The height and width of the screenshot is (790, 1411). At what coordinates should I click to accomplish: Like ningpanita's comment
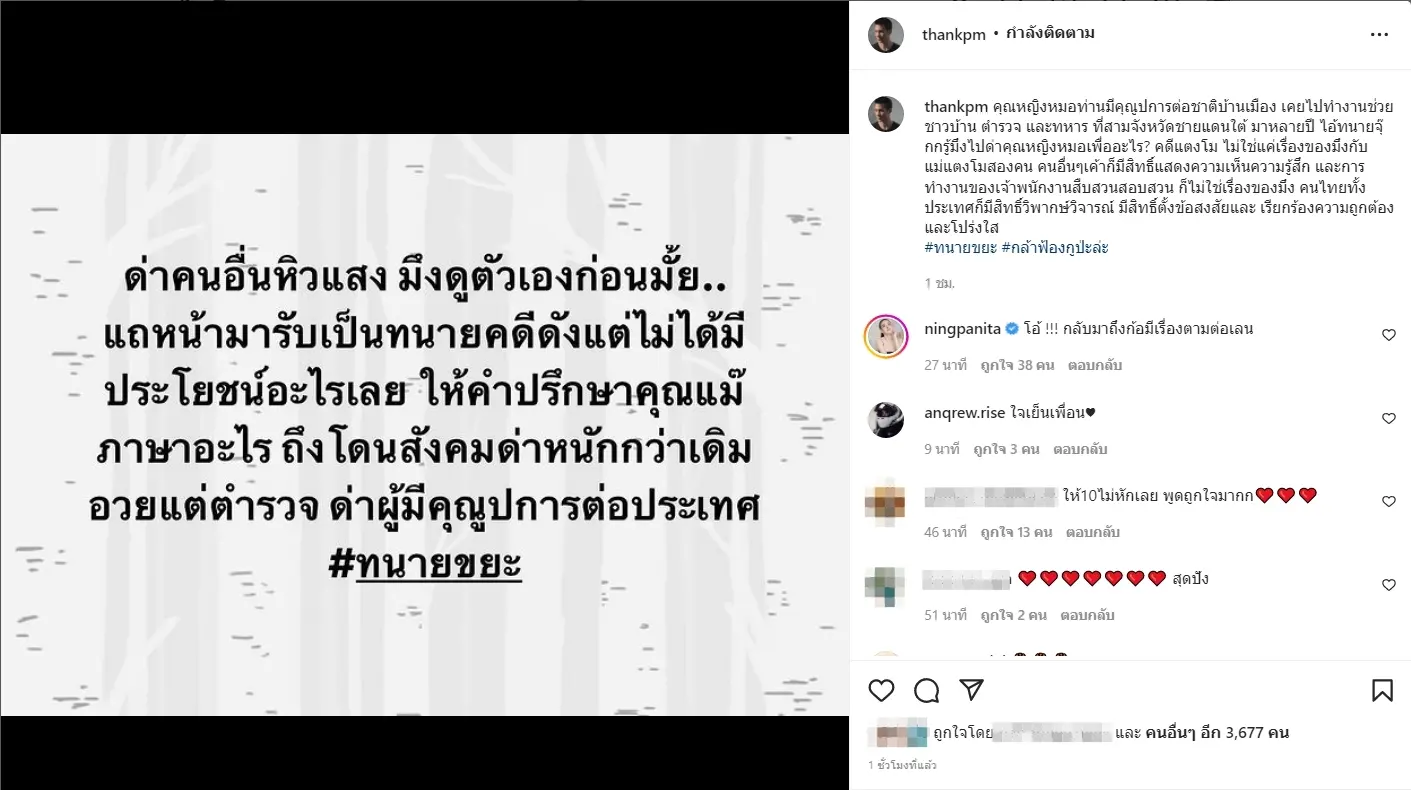pyautogui.click(x=1388, y=335)
